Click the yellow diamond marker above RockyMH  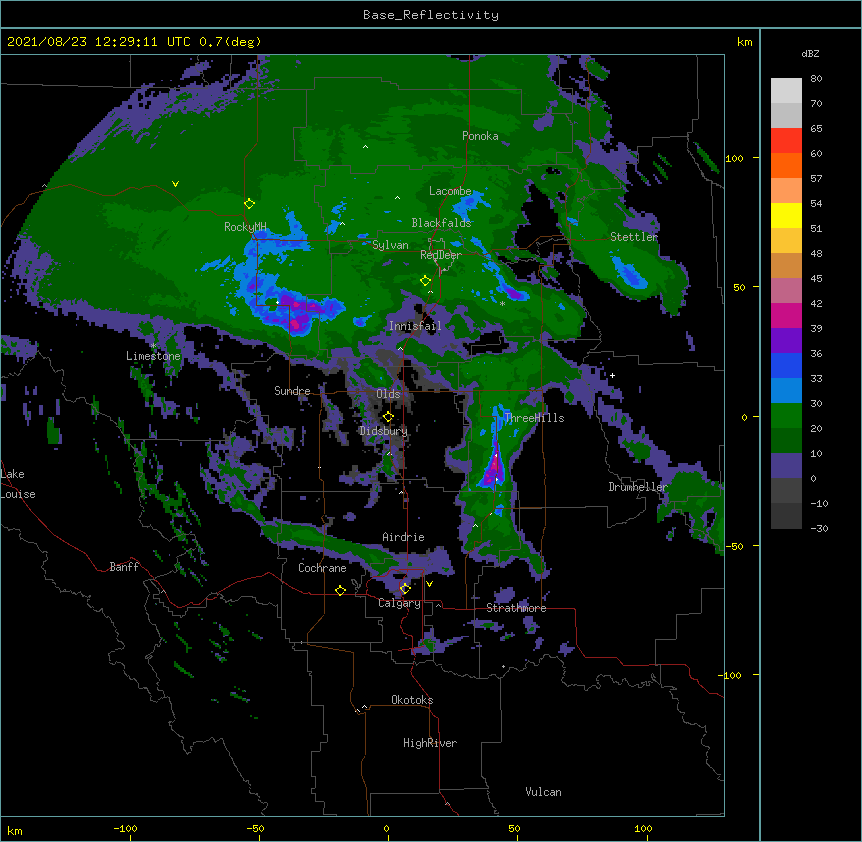pyautogui.click(x=249, y=204)
